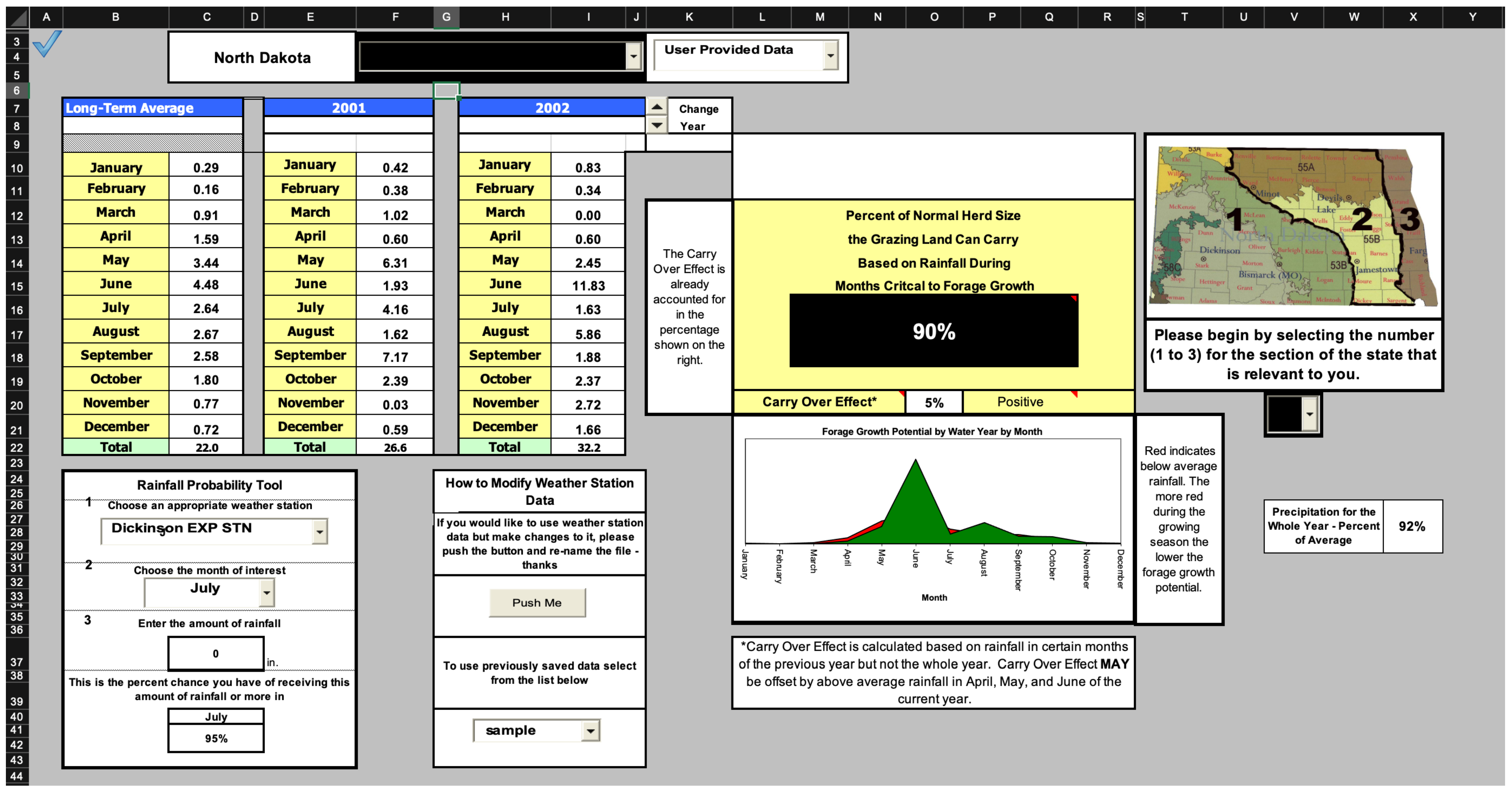
Task: Click the 2001 June rainfall value 1.93
Action: [x=395, y=285]
